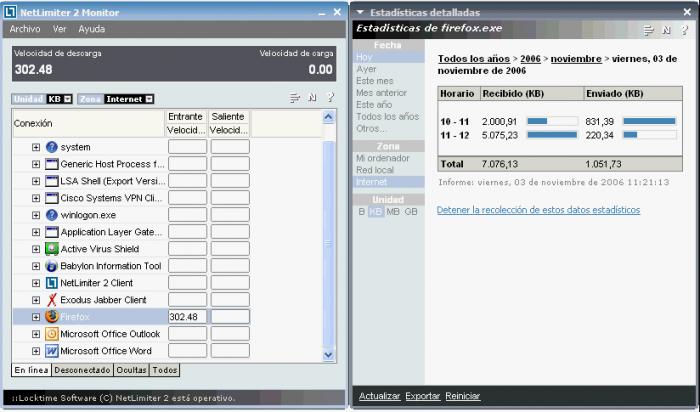The height and width of the screenshot is (412, 700).
Task: Click the Cisco Systems VPN Client icon
Action: pyautogui.click(x=52, y=198)
